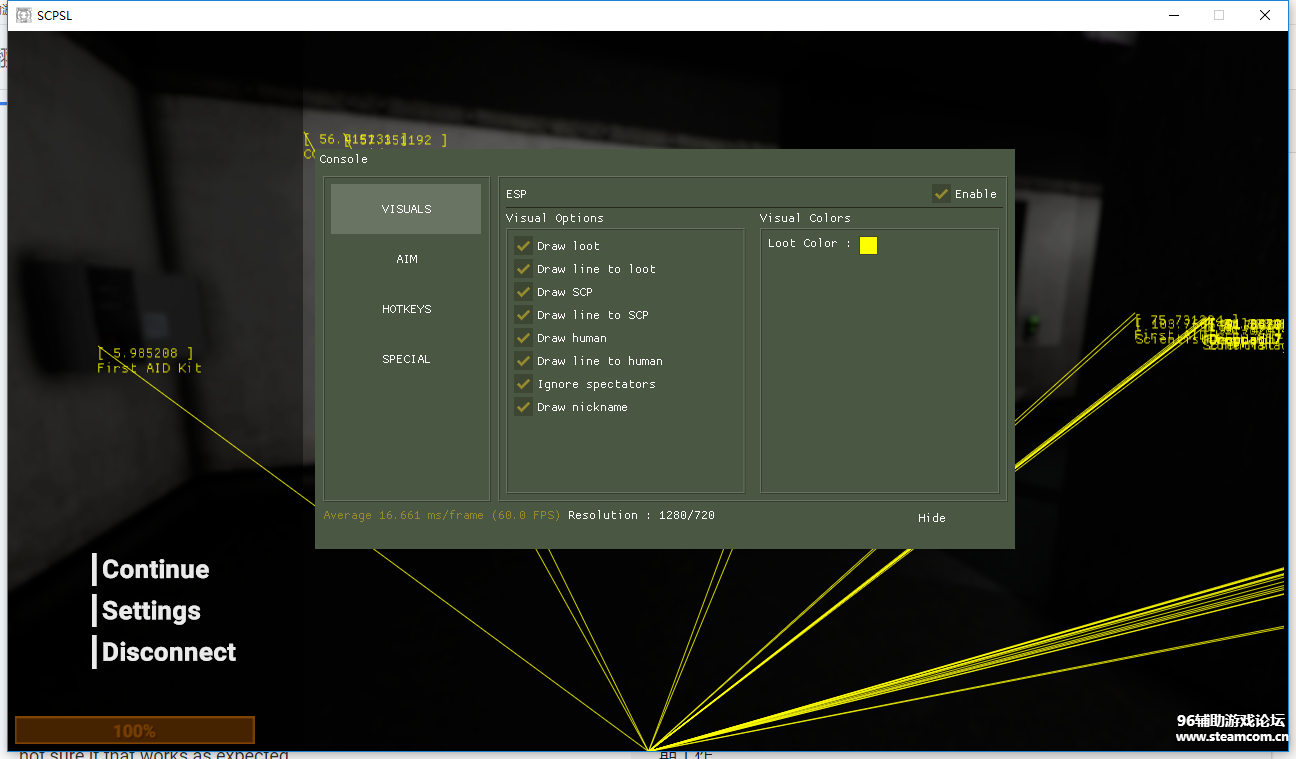
Task: Uncheck the Draw loot checkbox
Action: coord(523,246)
